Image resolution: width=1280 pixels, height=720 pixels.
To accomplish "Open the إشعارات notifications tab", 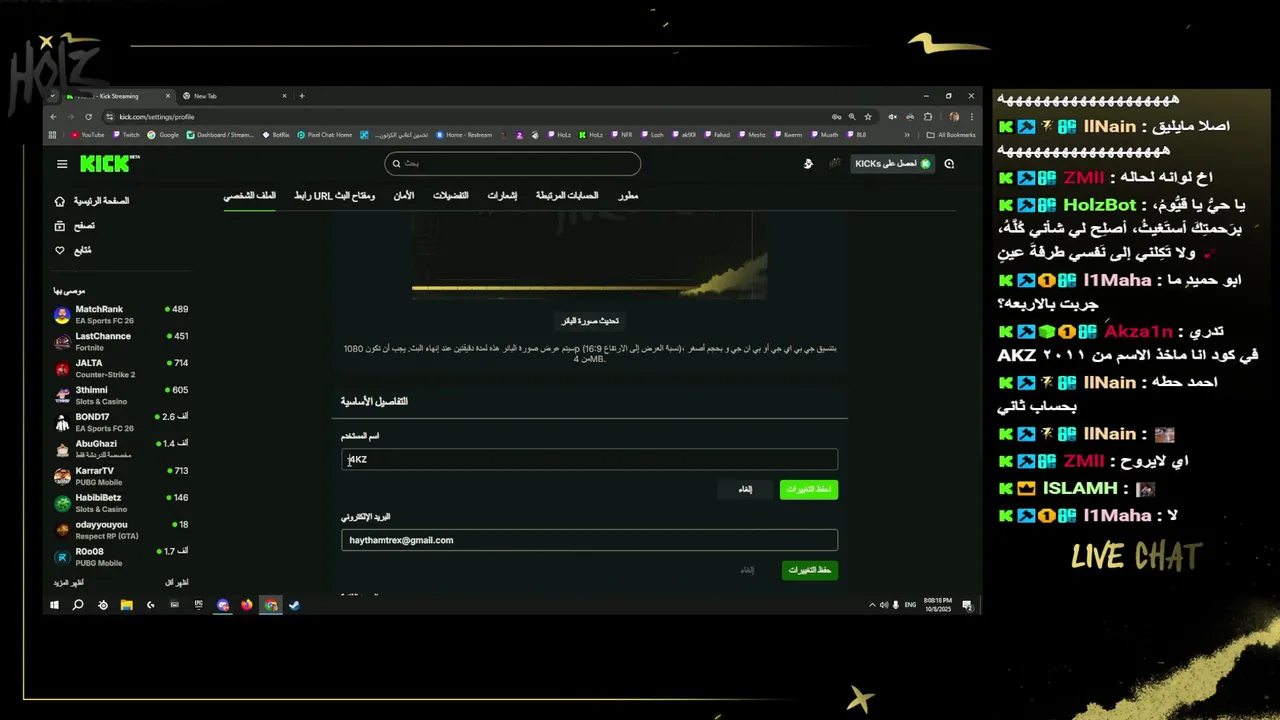I will click(x=502, y=196).
